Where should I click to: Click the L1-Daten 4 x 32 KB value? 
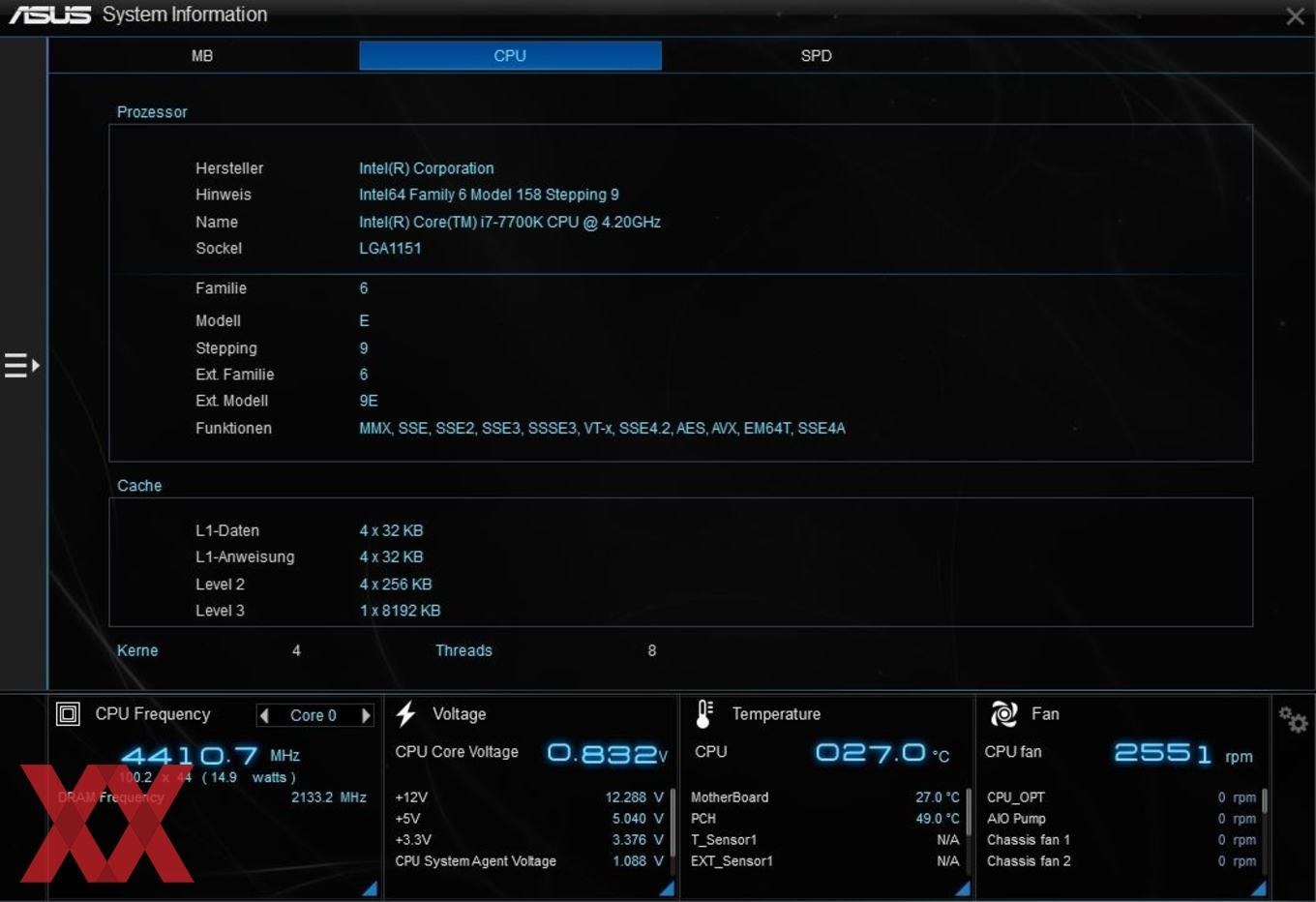coord(391,530)
